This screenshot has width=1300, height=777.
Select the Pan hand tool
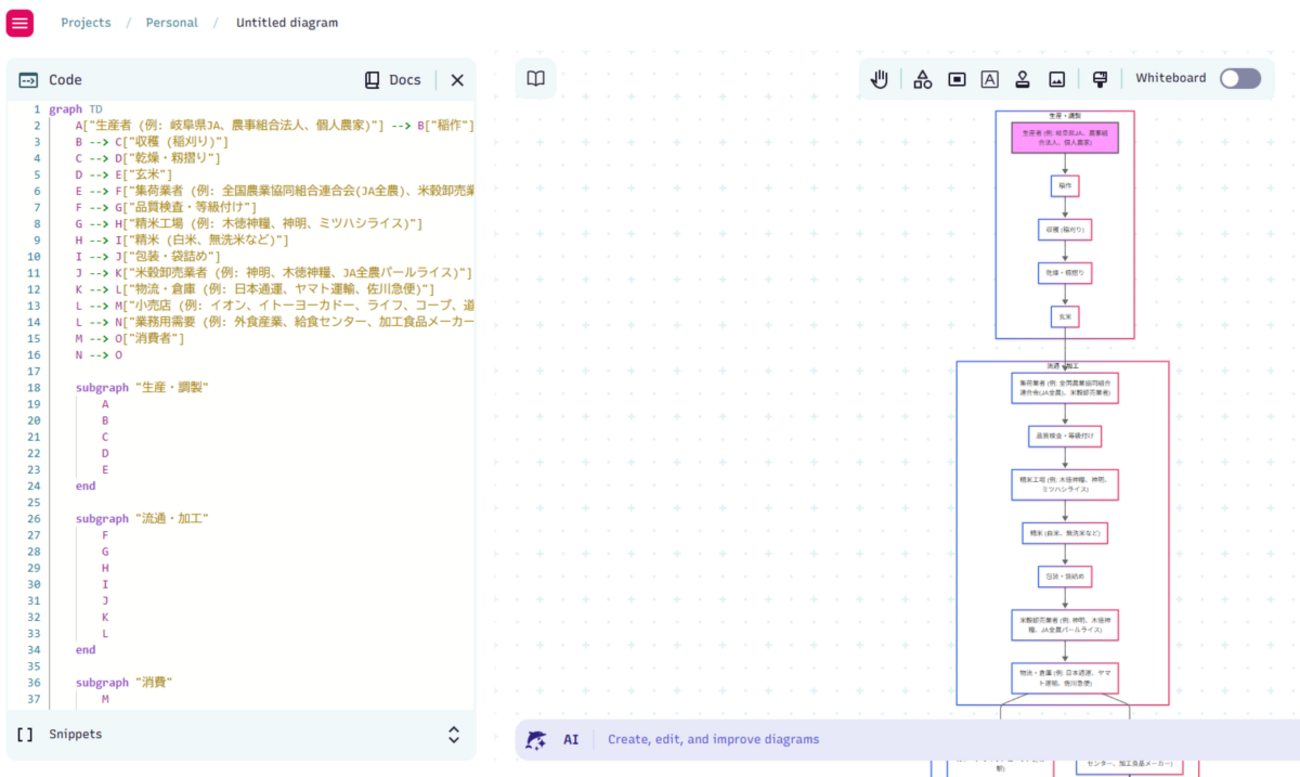click(x=879, y=78)
